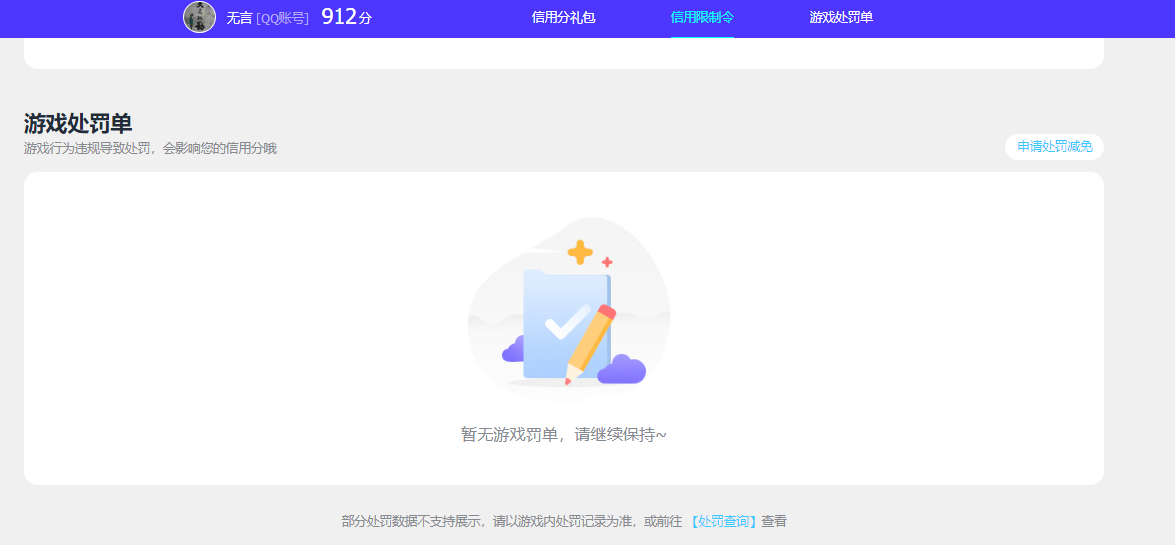Click the username 无言 in the header
The width and height of the screenshot is (1175, 545).
pos(239,18)
